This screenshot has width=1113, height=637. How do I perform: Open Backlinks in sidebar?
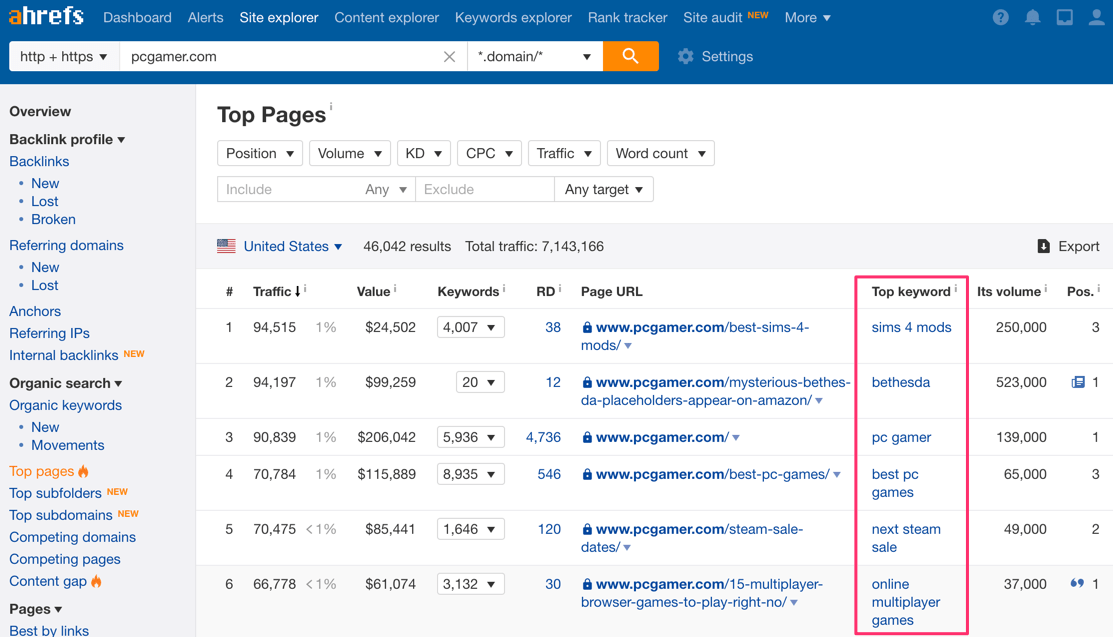tap(39, 161)
